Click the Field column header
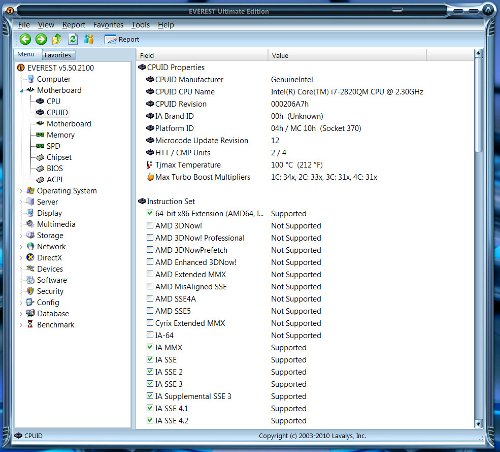500x452 pixels. (202, 55)
